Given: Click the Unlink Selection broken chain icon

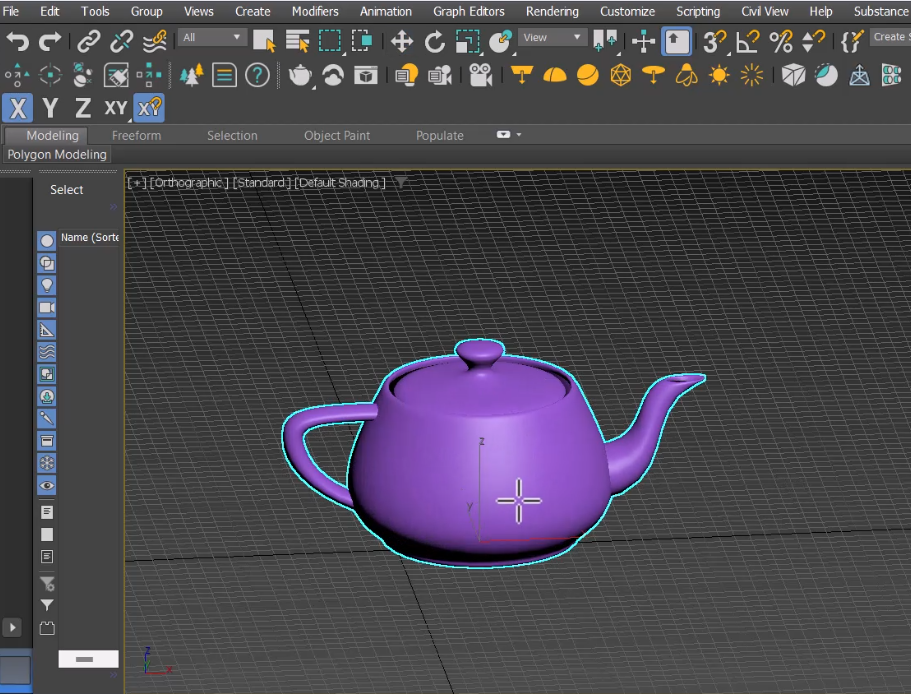Looking at the screenshot, I should click(122, 41).
